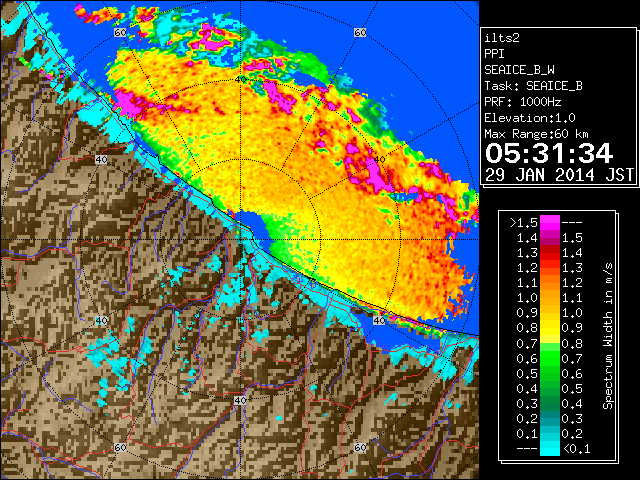Select the "Task: SEAICE_B" line
Image resolution: width=640 pixels, height=480 pixels.
(533, 86)
